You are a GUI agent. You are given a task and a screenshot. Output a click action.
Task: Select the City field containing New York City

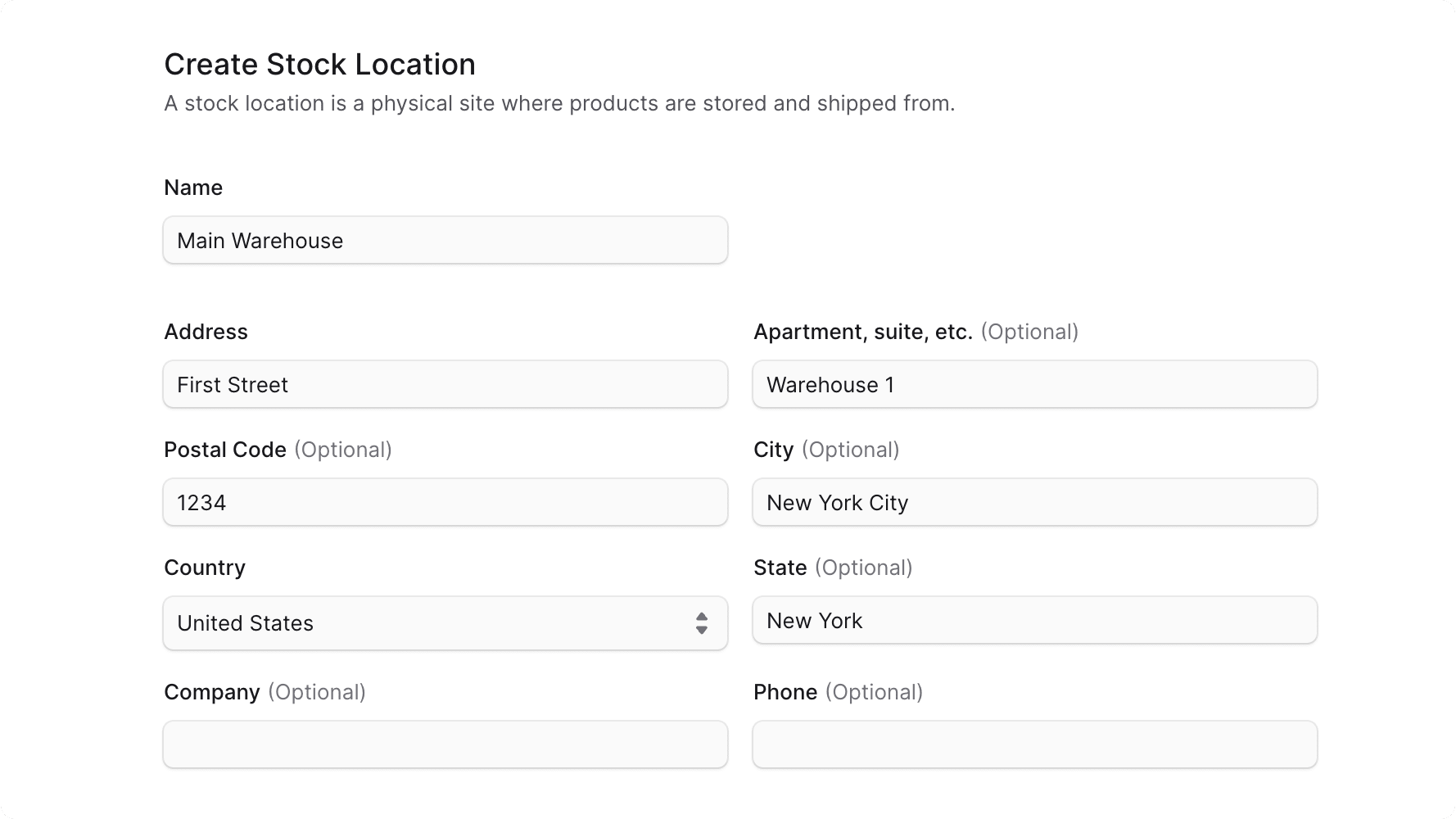point(1034,502)
